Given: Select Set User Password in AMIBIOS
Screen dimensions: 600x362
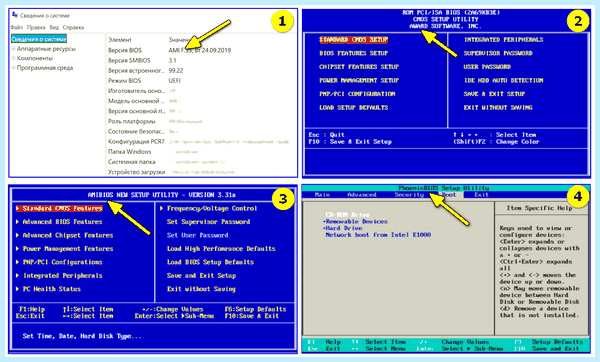Looking at the screenshot, I should 197,235.
